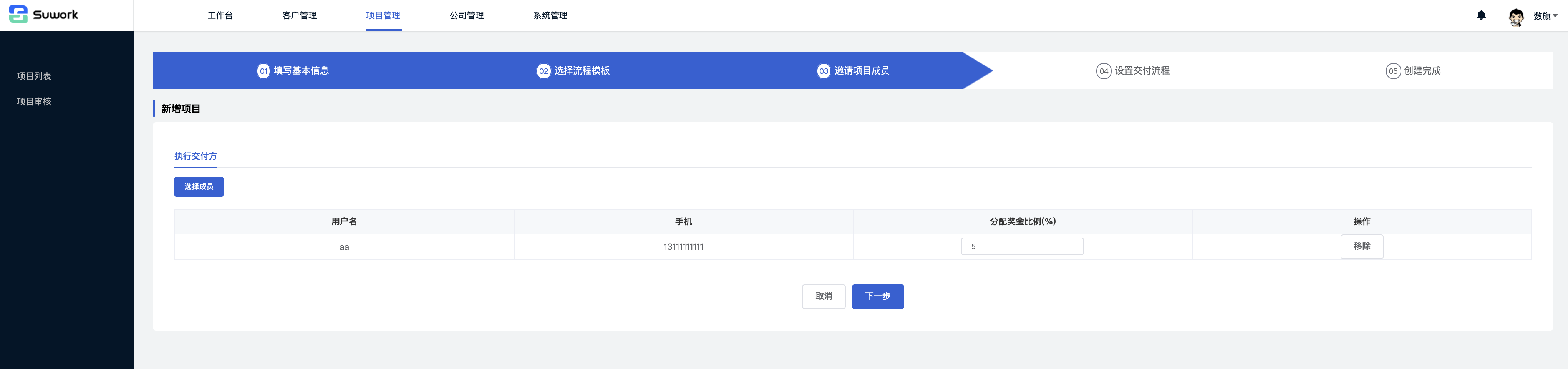This screenshot has height=369, width=1568.
Task: Select the 执行交付方 tab
Action: (196, 156)
